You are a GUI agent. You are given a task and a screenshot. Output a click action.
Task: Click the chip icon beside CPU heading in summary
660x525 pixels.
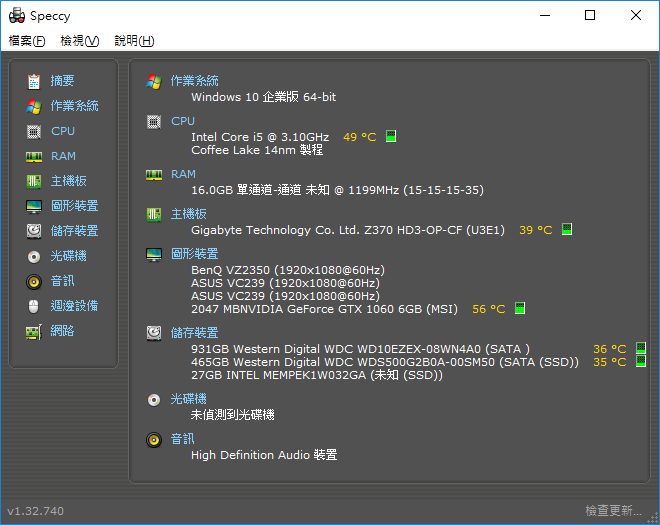[154, 122]
